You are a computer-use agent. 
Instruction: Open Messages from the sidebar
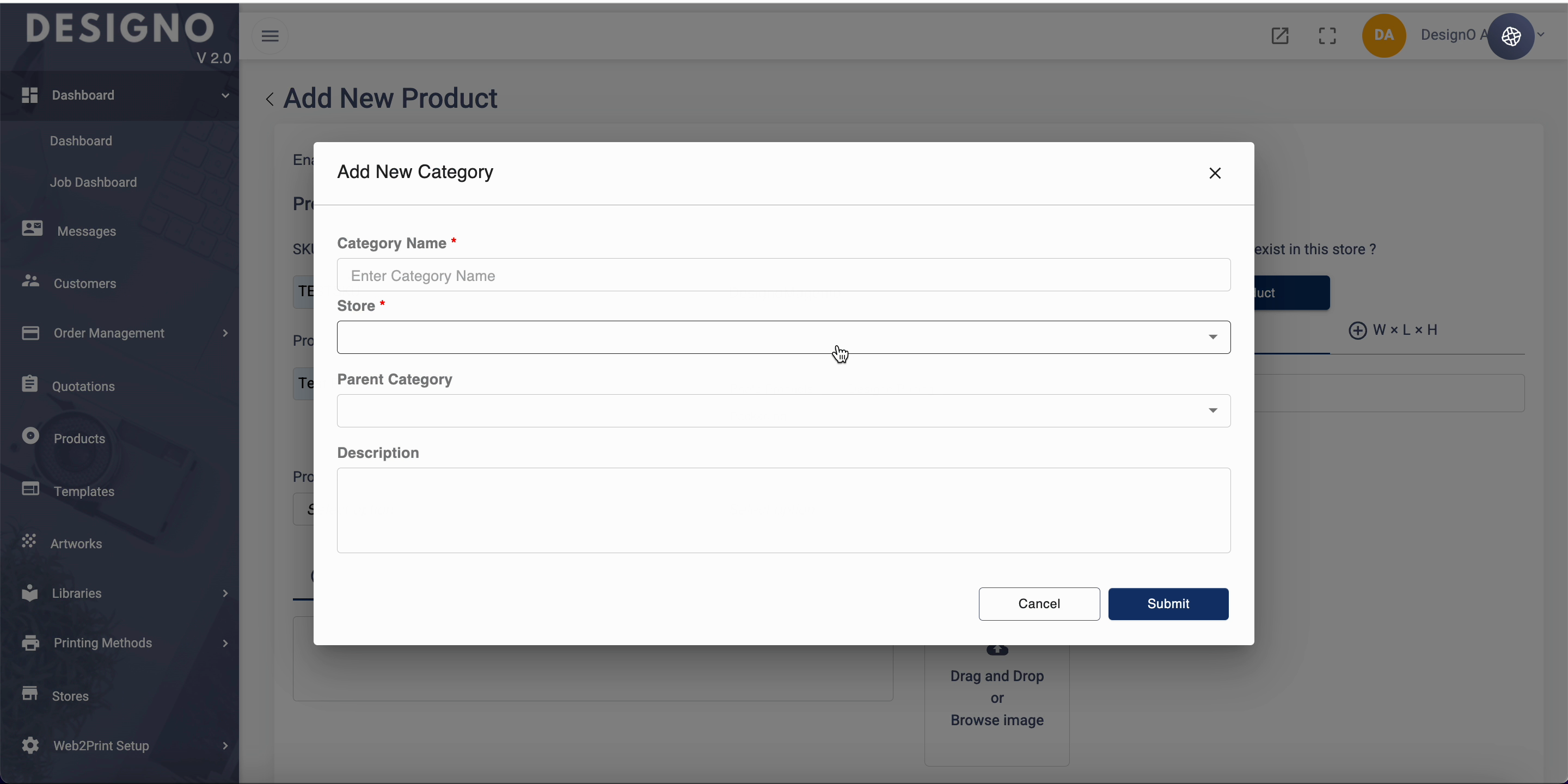[x=86, y=231]
